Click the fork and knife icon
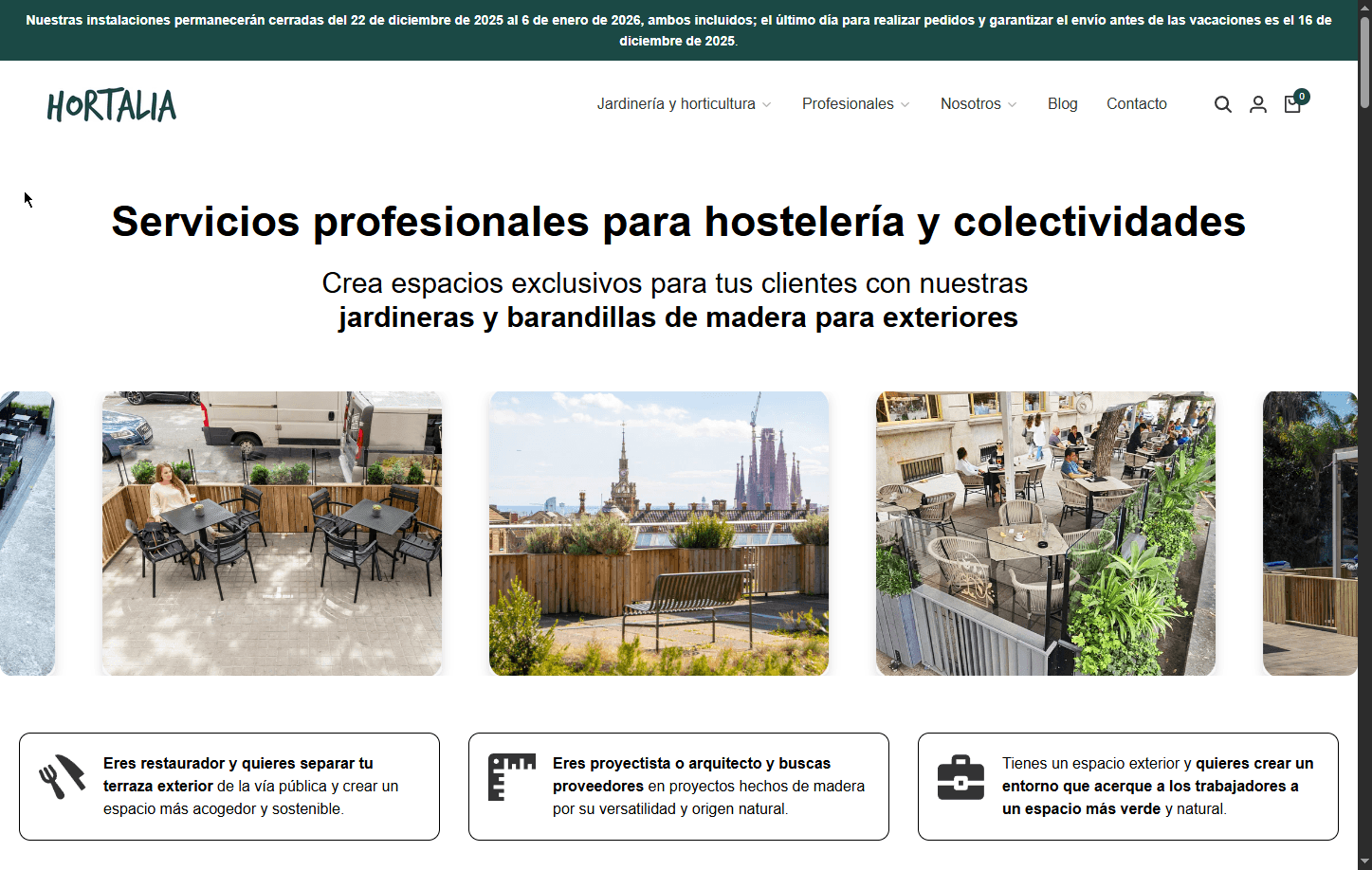This screenshot has width=1372, height=870. 62,777
